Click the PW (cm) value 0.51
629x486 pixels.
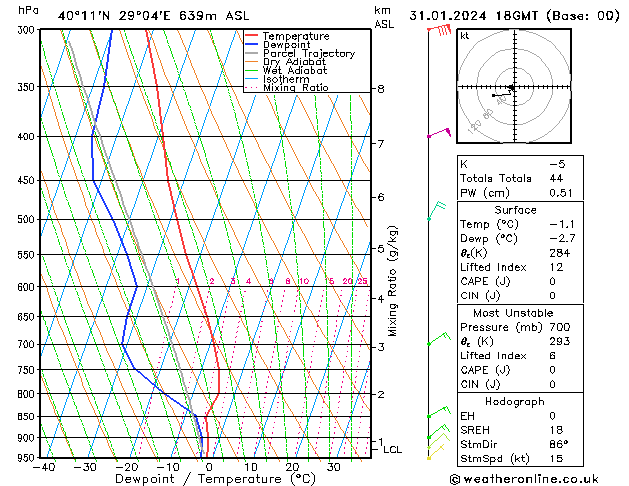click(x=561, y=192)
